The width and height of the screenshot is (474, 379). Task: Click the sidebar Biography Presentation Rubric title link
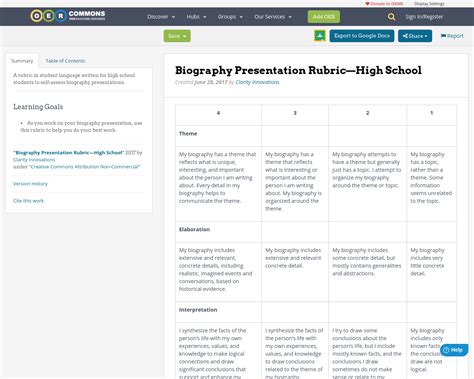tap(69, 153)
